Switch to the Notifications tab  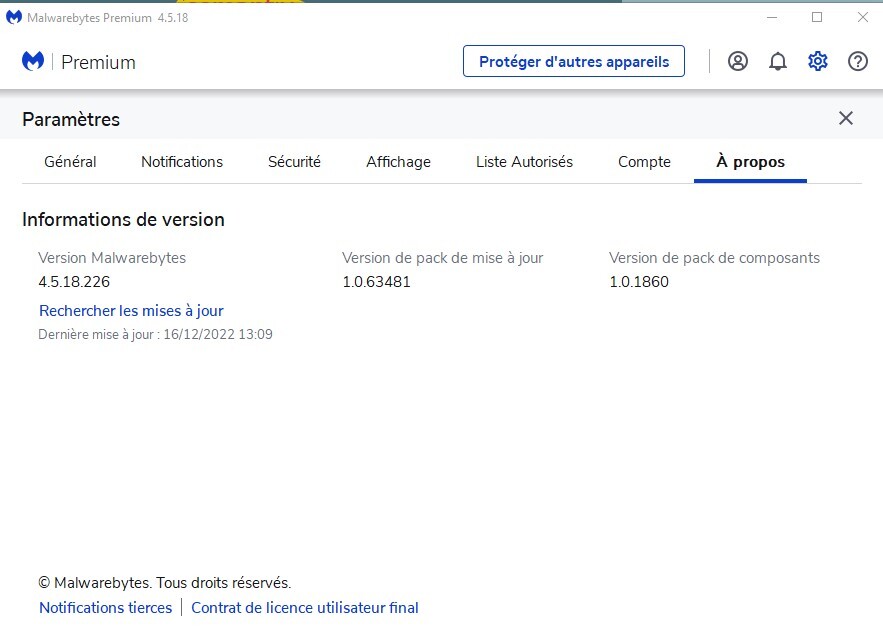tap(182, 162)
